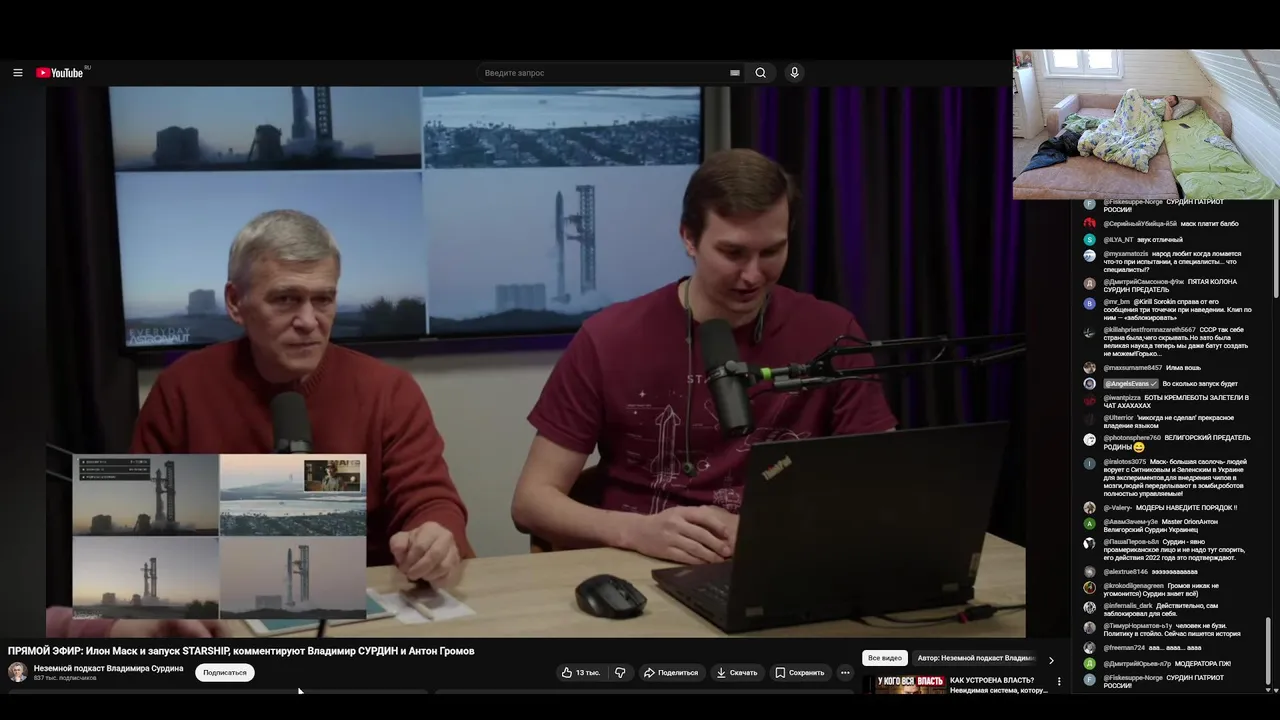This screenshot has width=1280, height=720.
Task: Click message 'маск платит балбо'
Action: click(x=1209, y=224)
